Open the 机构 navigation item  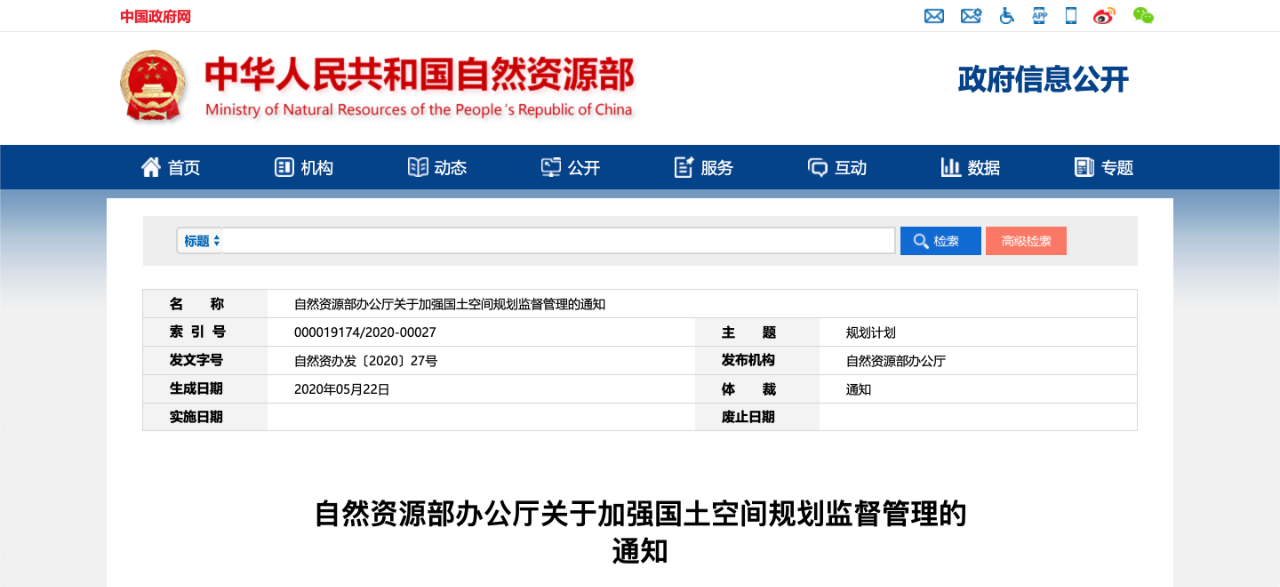tap(304, 167)
